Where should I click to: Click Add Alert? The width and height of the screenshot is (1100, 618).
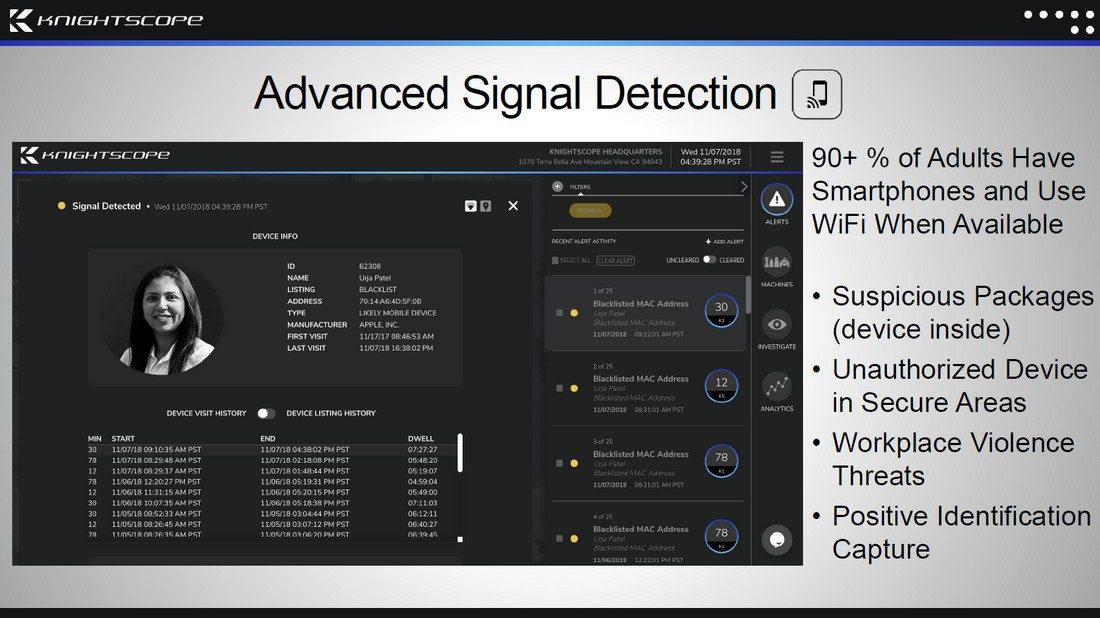(x=725, y=241)
